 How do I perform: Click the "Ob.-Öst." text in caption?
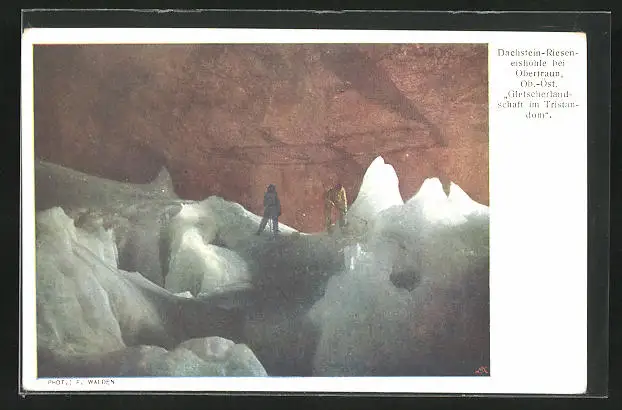[x=537, y=84]
